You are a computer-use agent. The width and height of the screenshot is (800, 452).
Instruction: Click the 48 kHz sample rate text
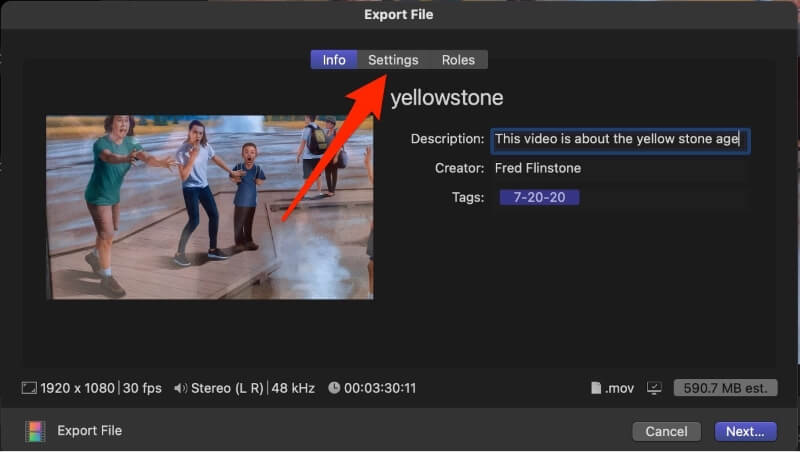[293, 388]
